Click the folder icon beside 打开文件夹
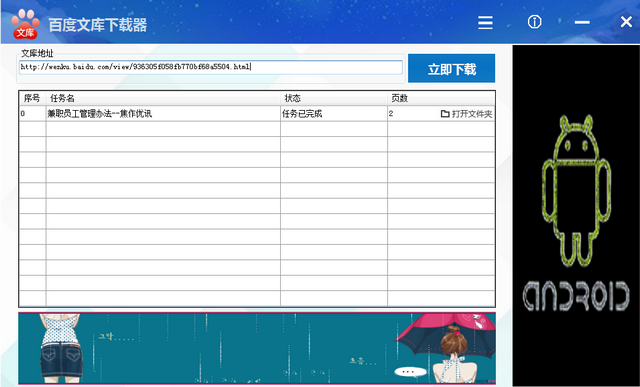Image resolution: width=640 pixels, height=387 pixels. [x=445, y=114]
